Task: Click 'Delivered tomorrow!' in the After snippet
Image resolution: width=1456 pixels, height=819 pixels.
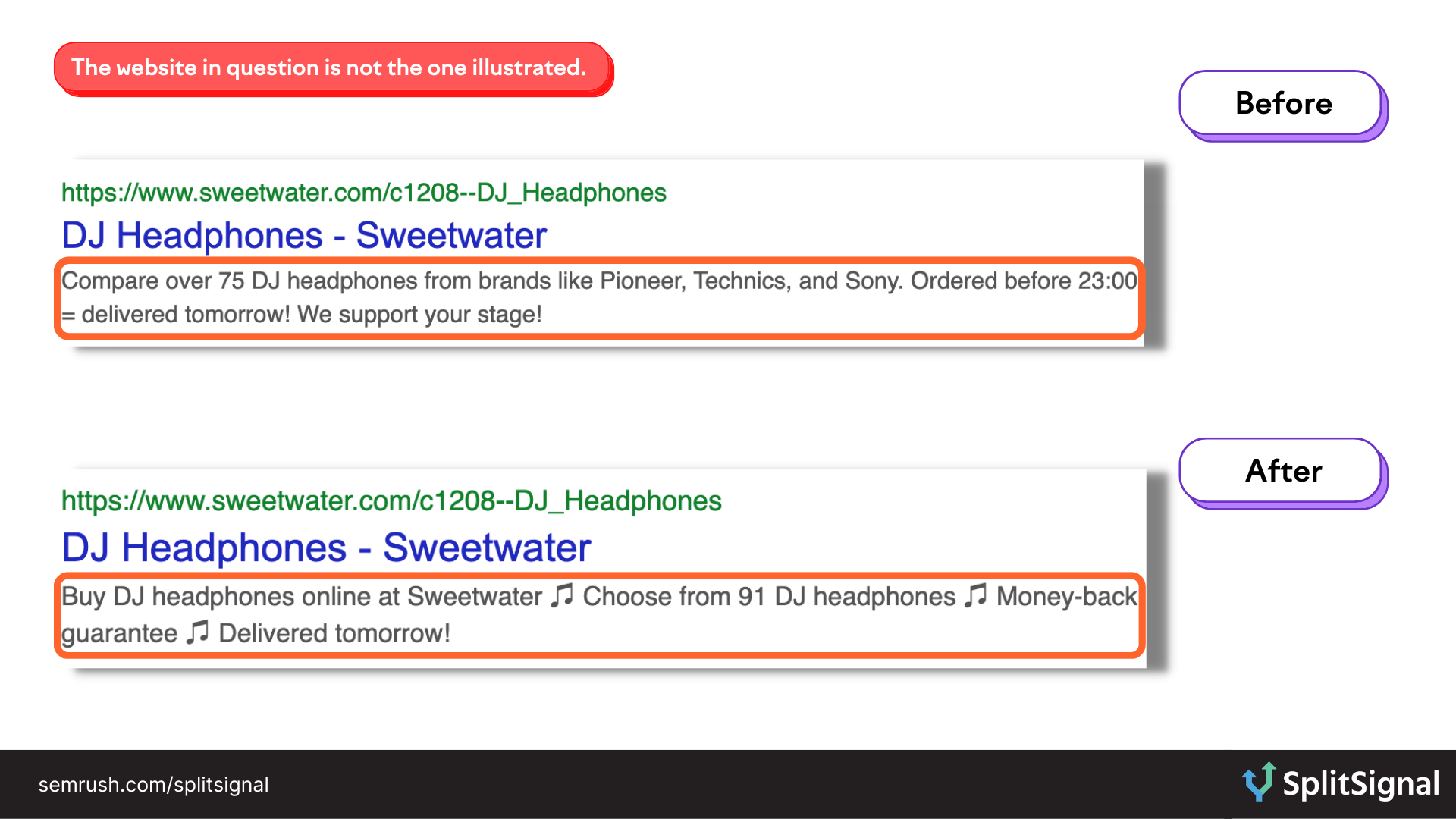Action: click(x=334, y=633)
